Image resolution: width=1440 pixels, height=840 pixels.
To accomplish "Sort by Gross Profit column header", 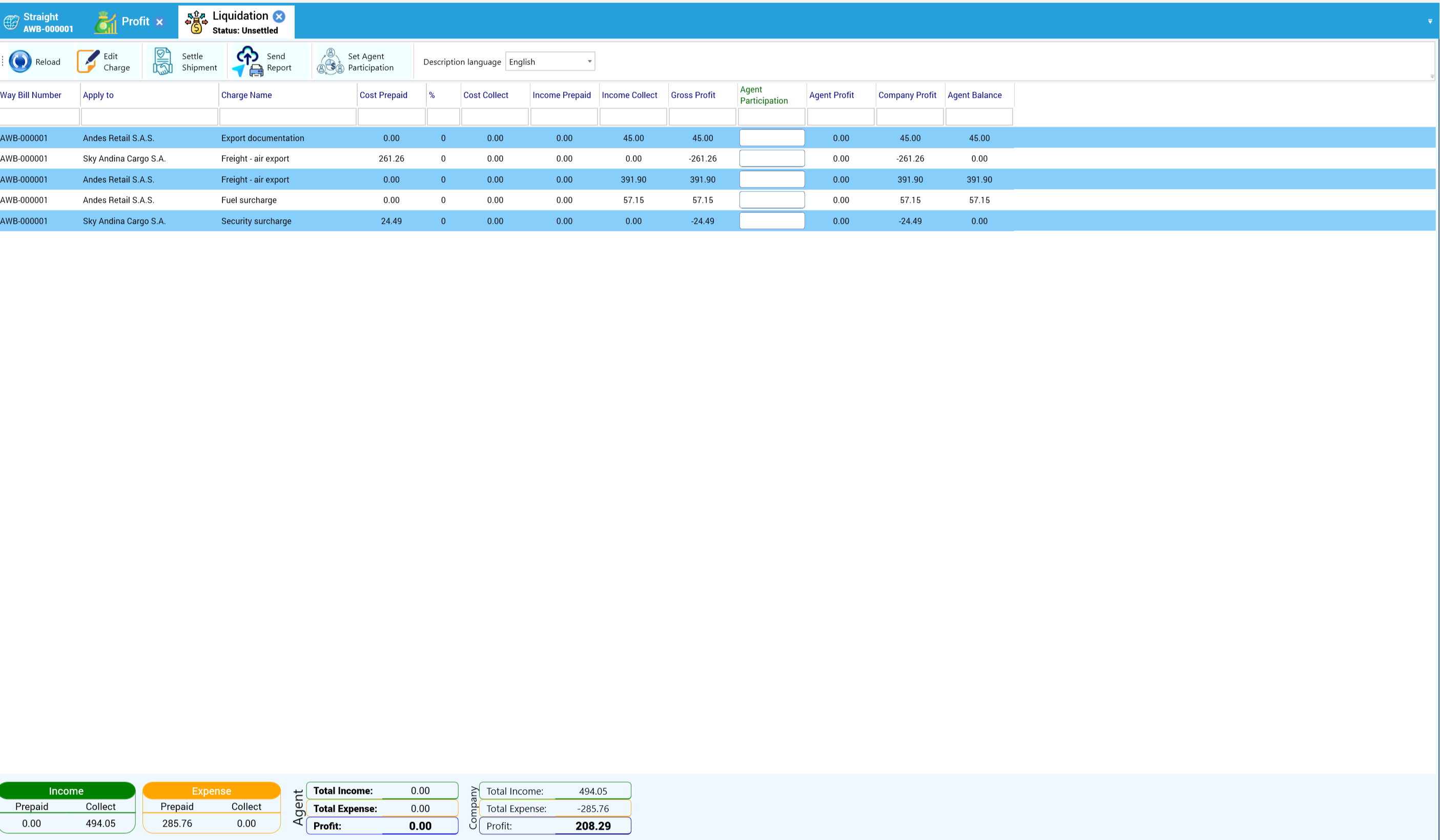I will point(693,95).
